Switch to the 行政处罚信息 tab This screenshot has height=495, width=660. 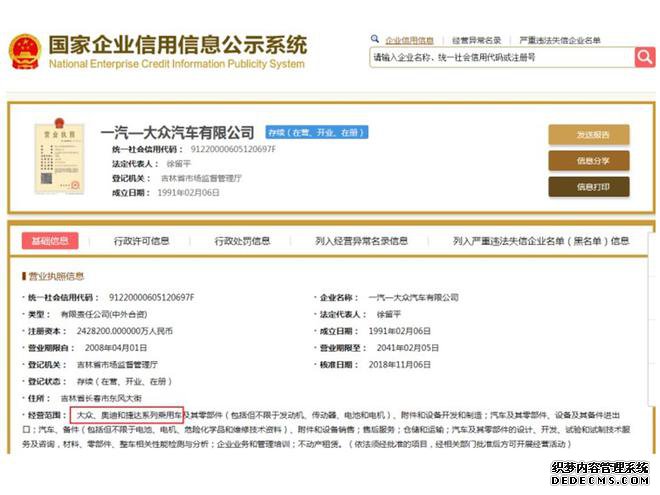pyautogui.click(x=242, y=241)
